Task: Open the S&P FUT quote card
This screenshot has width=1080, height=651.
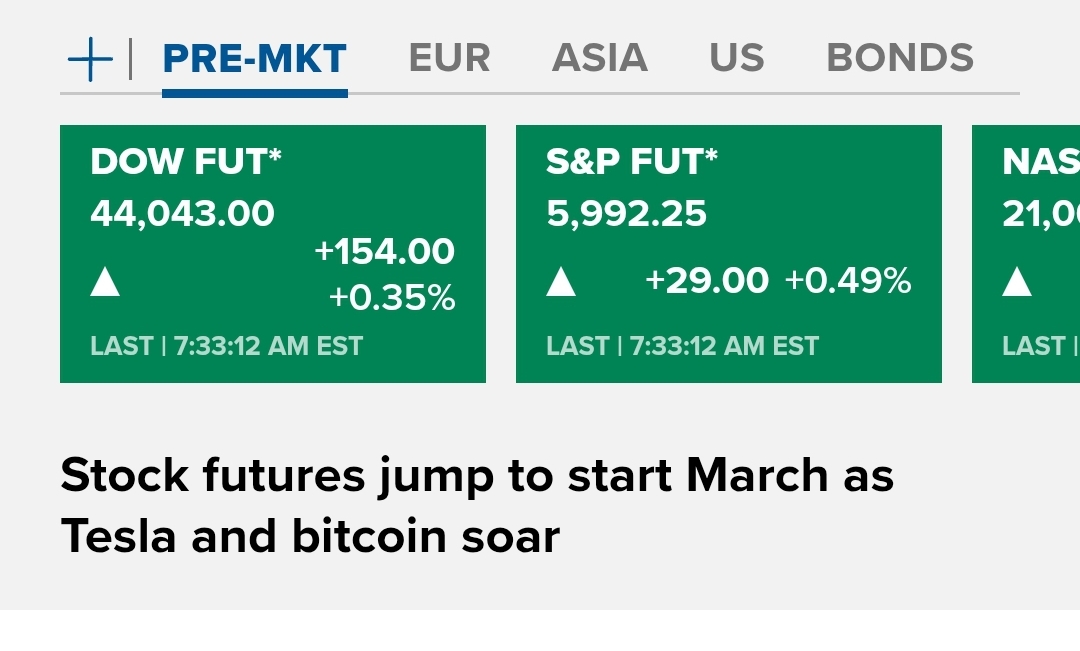Action: pos(729,254)
